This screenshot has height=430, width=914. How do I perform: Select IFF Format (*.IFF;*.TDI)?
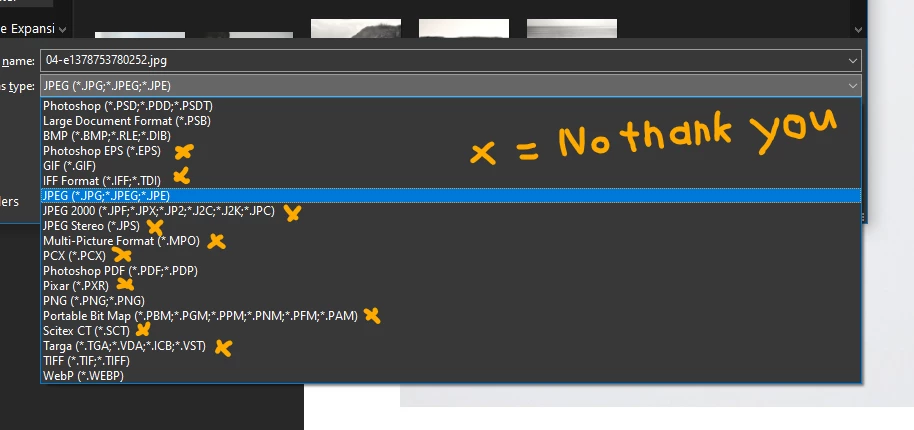451,181
